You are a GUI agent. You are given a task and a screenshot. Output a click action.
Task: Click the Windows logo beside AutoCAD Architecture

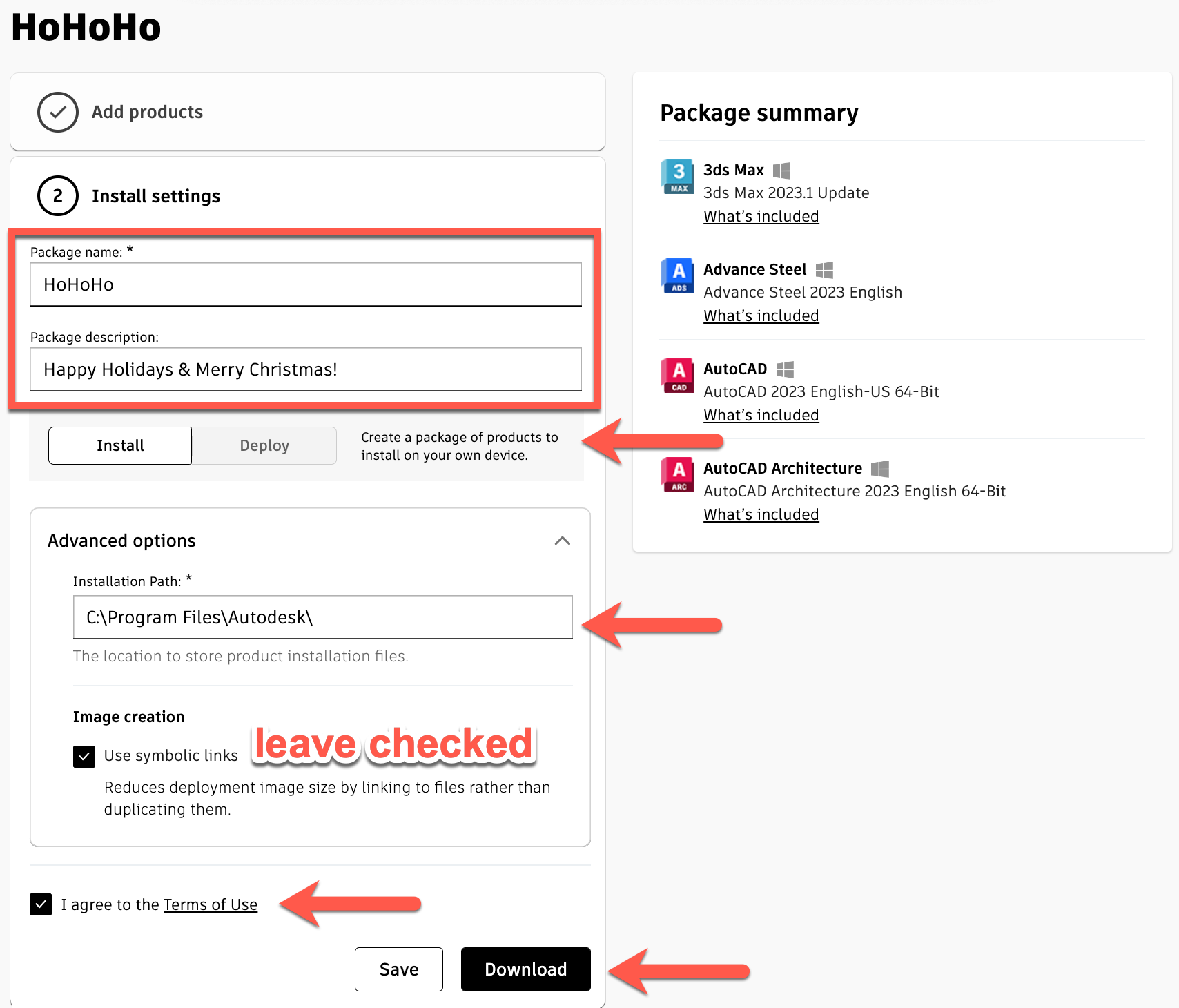[880, 469]
